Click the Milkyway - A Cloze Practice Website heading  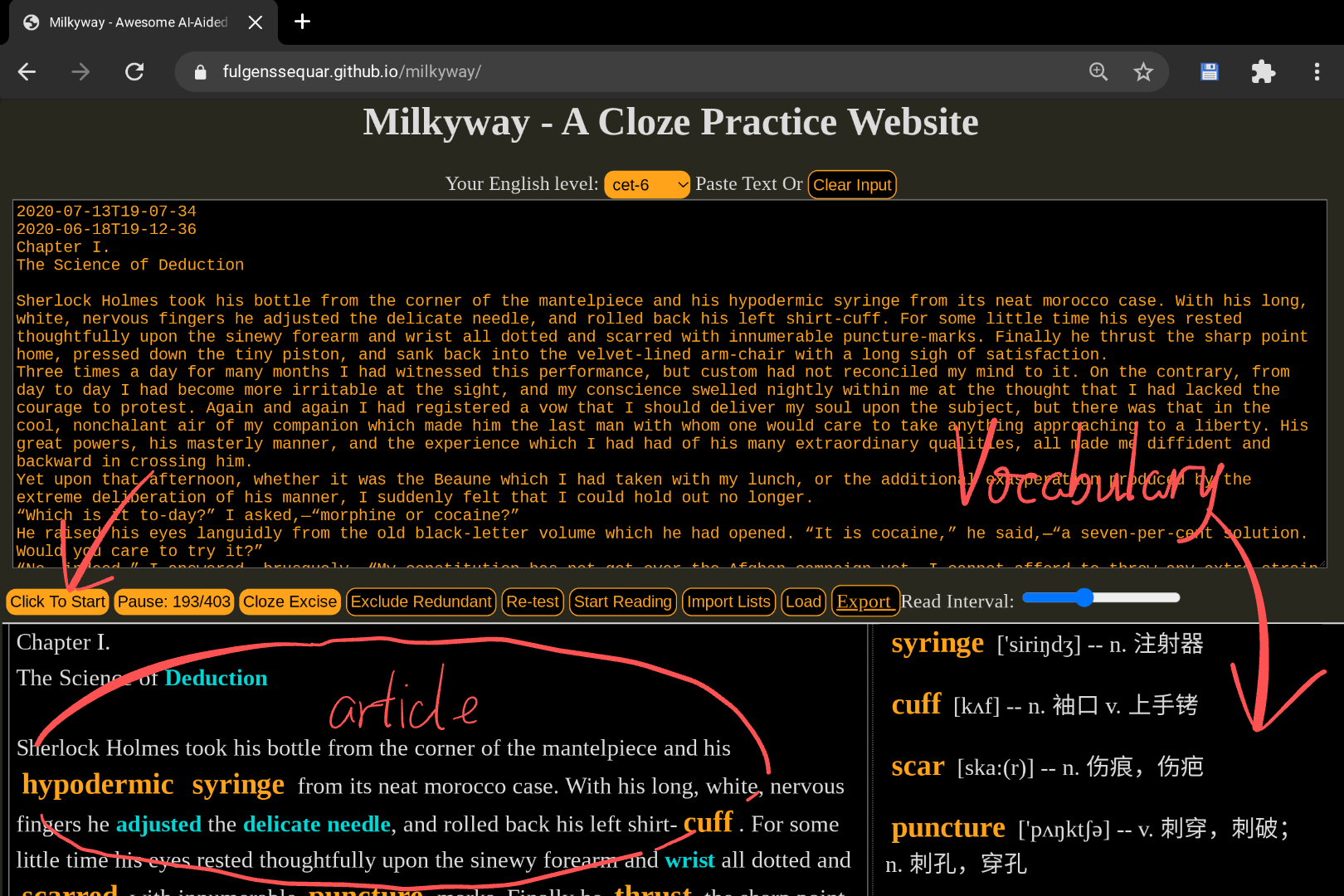coord(670,122)
